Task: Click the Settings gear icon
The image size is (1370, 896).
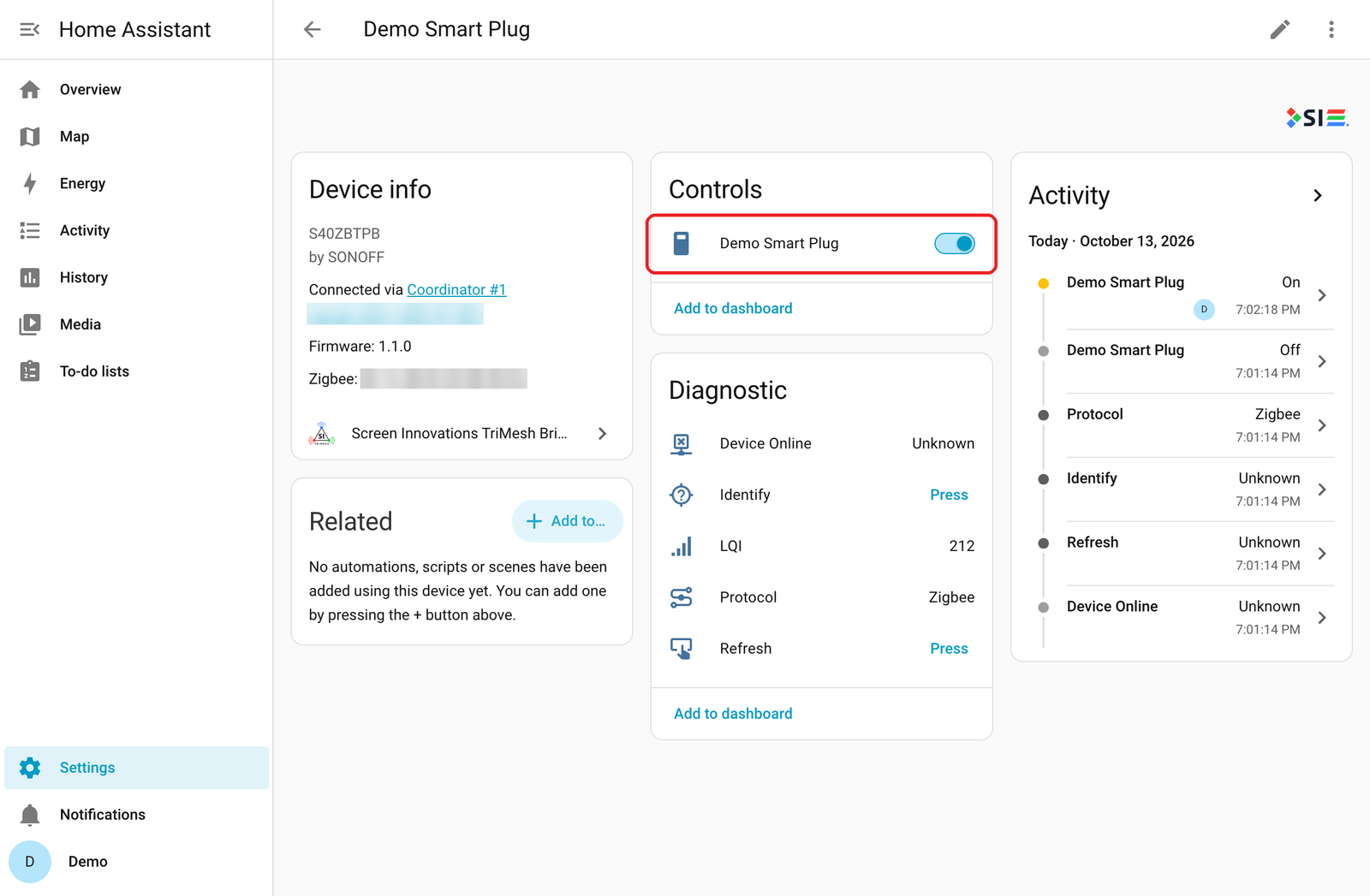Action: pos(30,768)
